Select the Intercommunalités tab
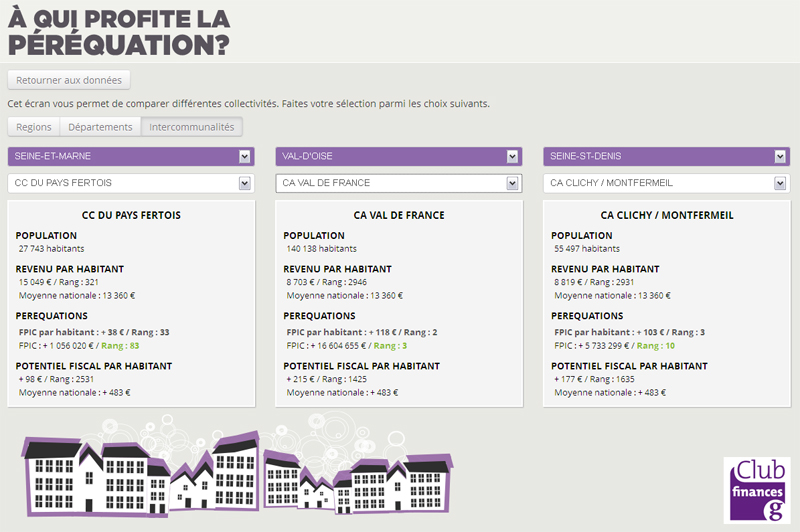The height and width of the screenshot is (532, 800). point(192,127)
